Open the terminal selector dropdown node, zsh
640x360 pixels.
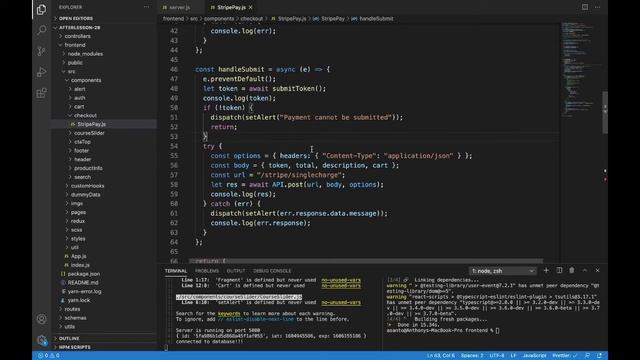(x=502, y=271)
